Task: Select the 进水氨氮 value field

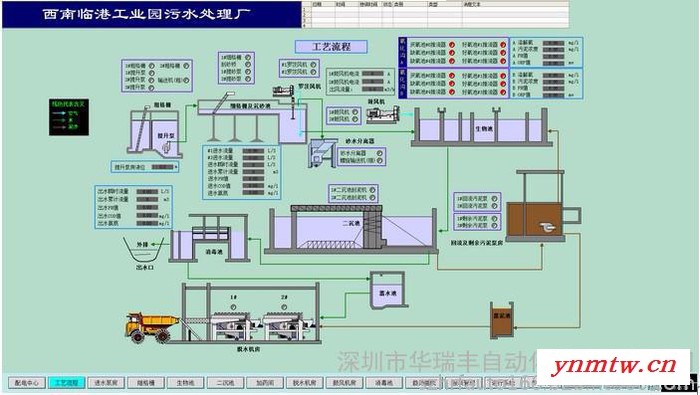Action: click(x=254, y=193)
